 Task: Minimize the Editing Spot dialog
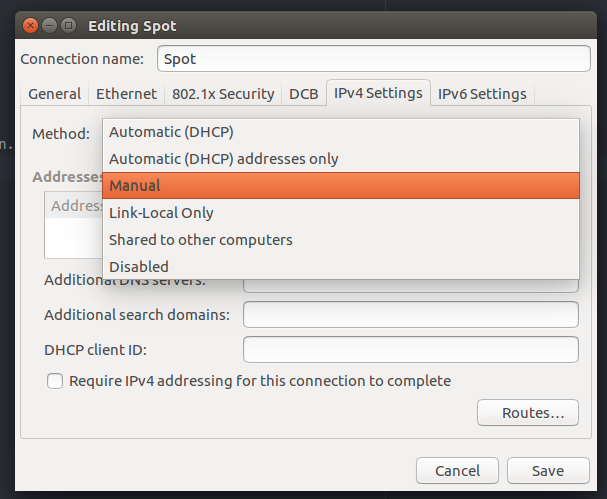(50, 26)
